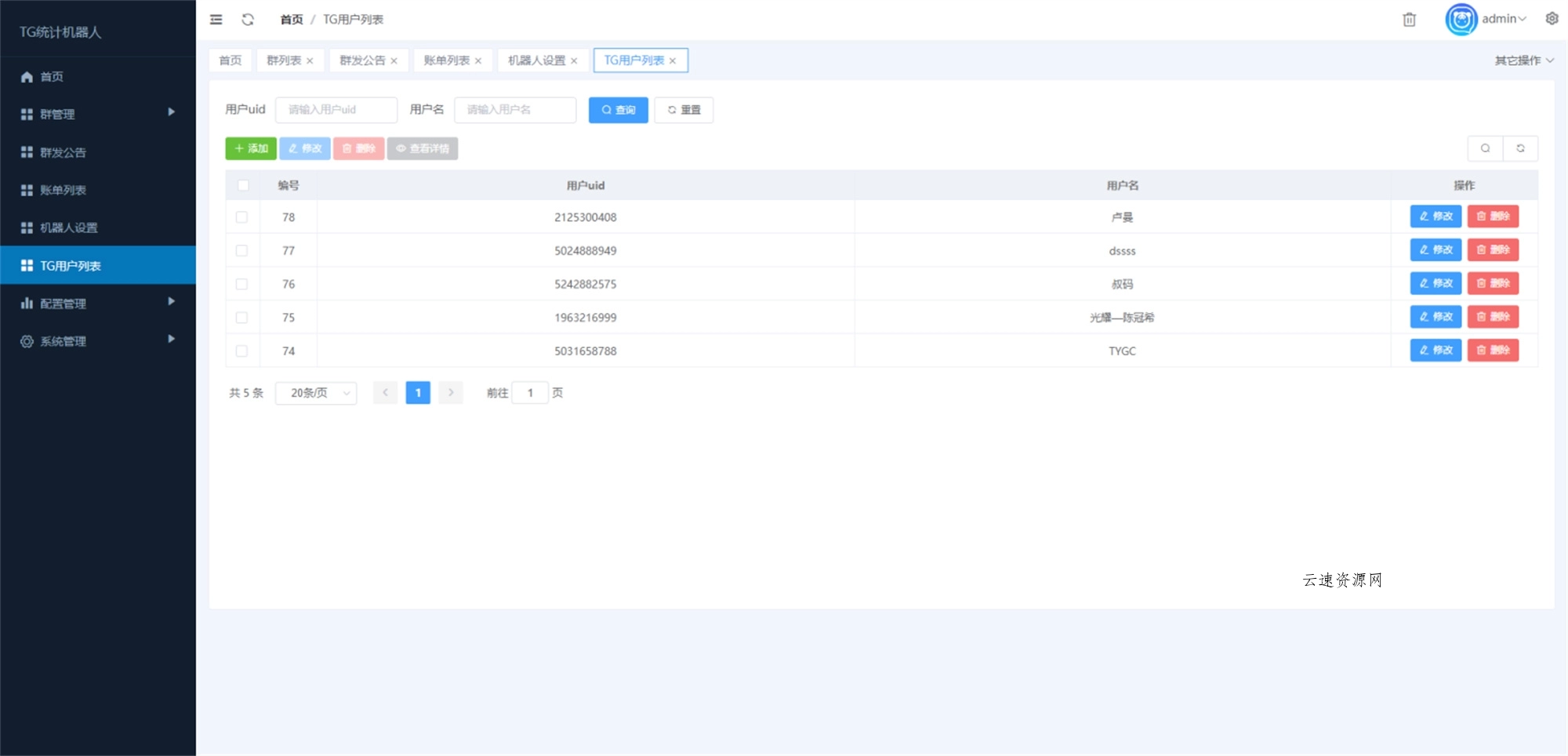1568x756 pixels.
Task: Open the 其它操作 dropdown
Action: tap(1523, 60)
